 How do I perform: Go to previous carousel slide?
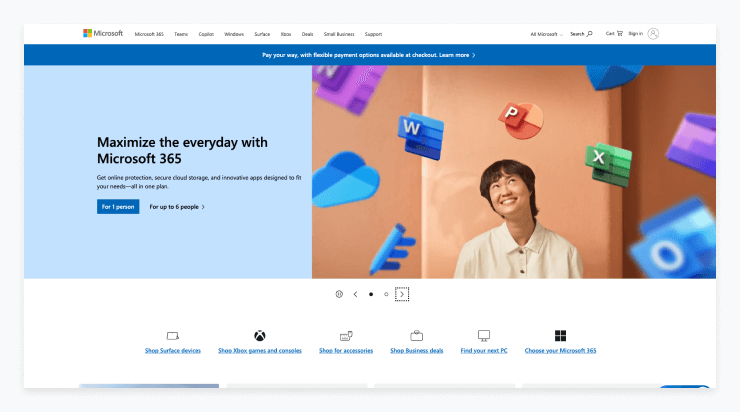pos(355,294)
